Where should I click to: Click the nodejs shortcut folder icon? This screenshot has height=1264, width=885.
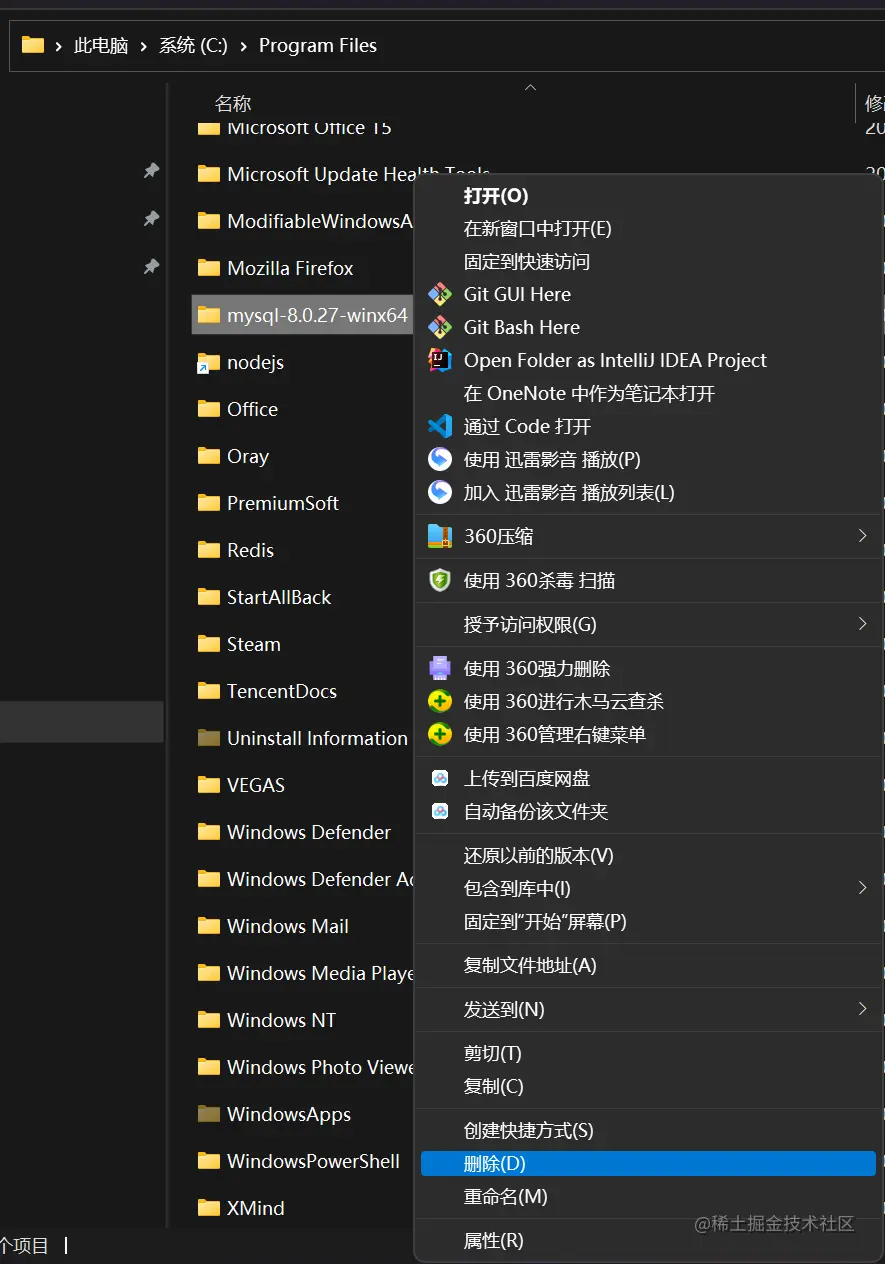point(209,362)
